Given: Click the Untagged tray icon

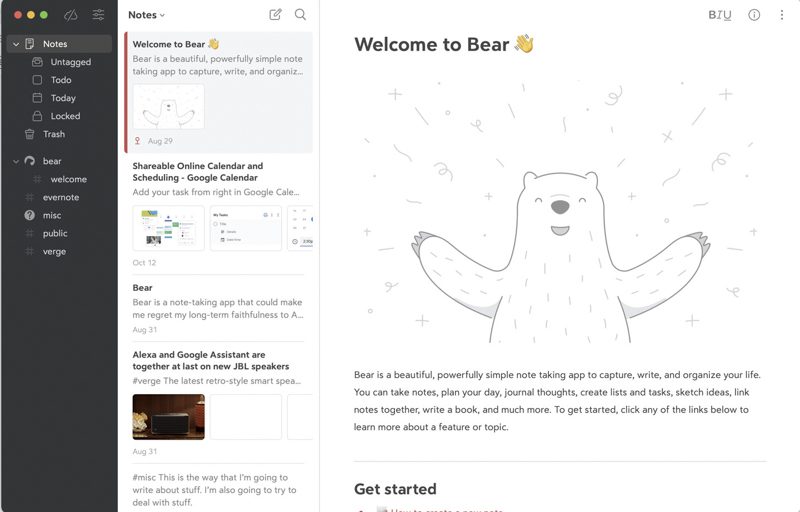Looking at the screenshot, I should coord(37,62).
